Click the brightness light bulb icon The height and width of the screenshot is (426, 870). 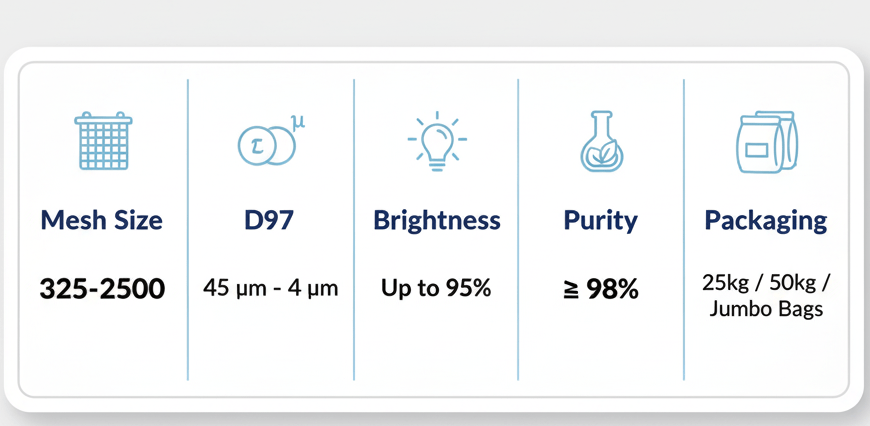coord(436,141)
